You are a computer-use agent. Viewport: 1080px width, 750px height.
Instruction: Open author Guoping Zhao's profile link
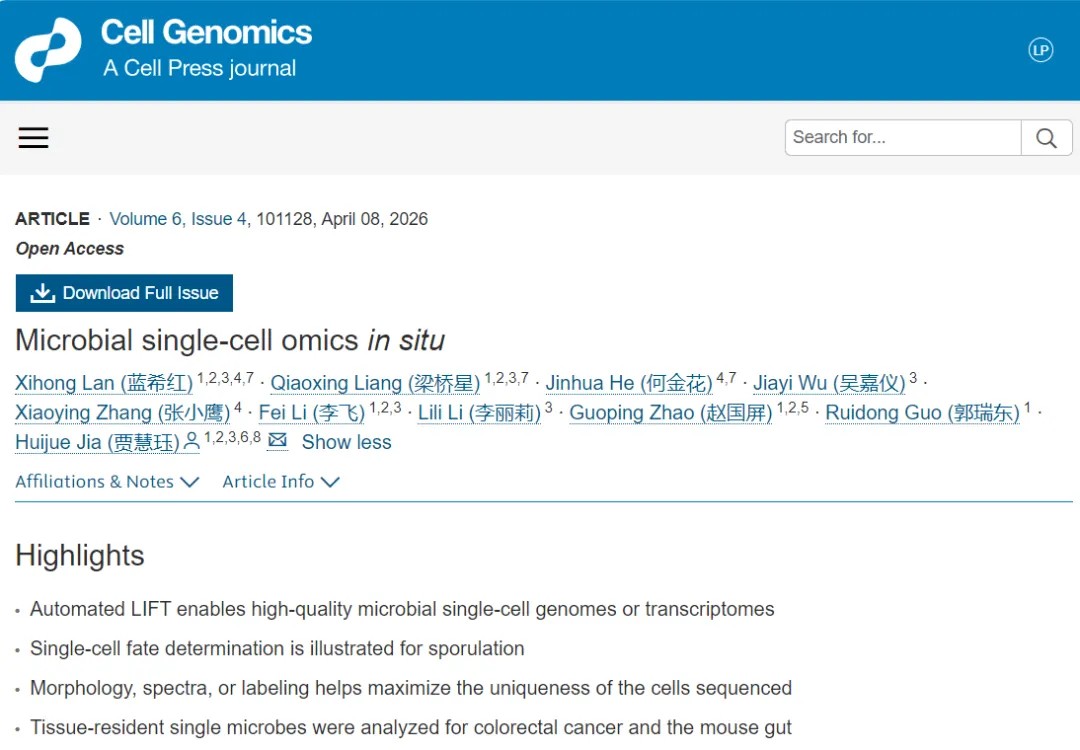tap(670, 412)
